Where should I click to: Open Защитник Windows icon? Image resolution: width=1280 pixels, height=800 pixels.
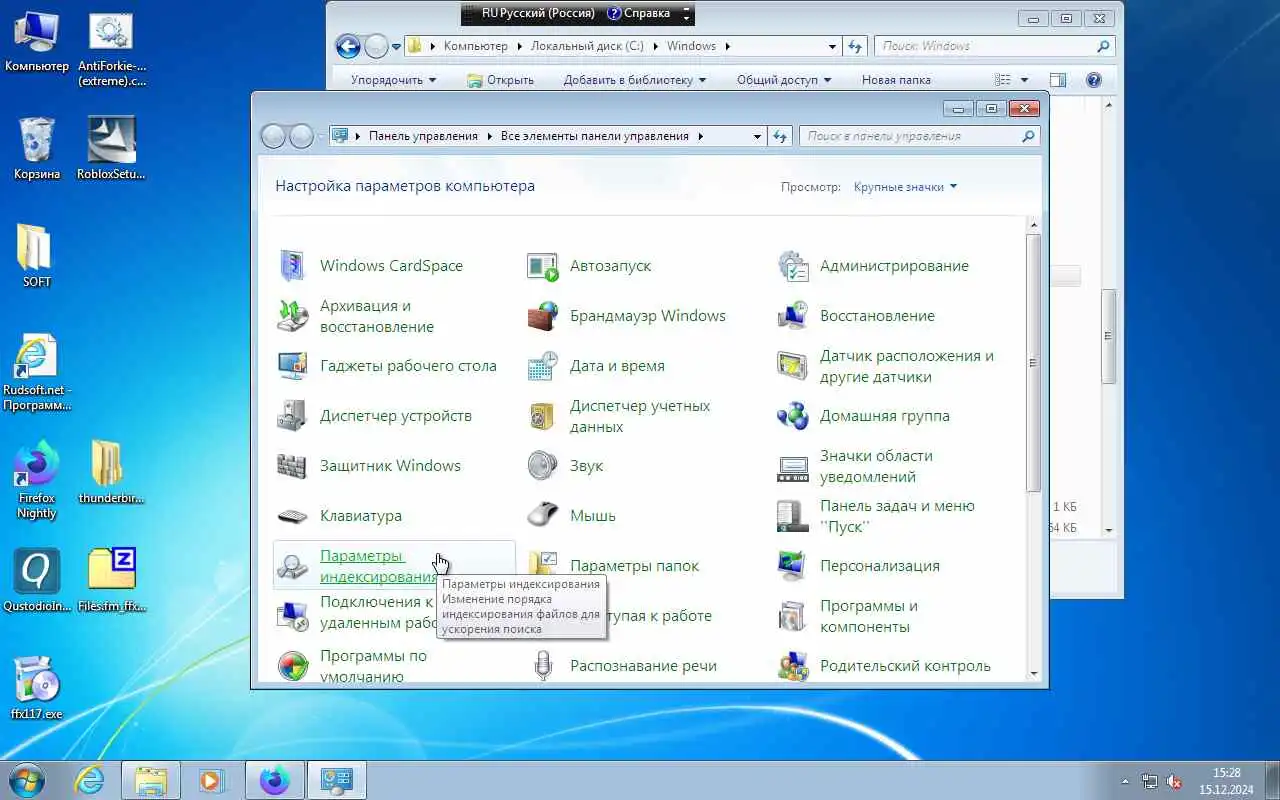pos(292,466)
